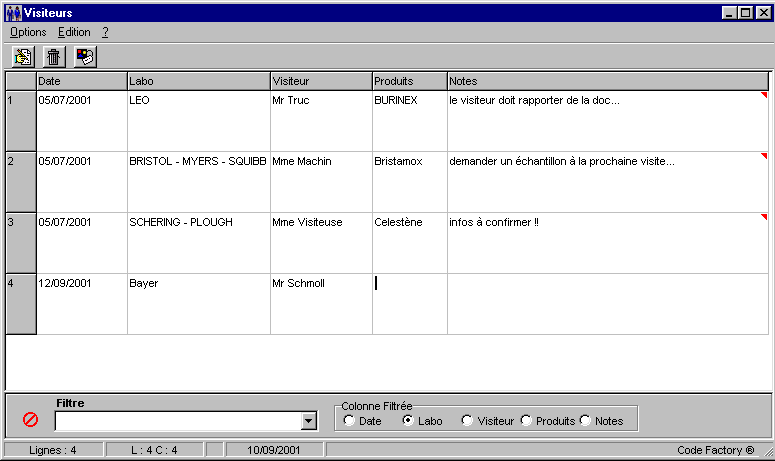Click the trash can delete icon
The height and width of the screenshot is (461, 775).
point(53,57)
